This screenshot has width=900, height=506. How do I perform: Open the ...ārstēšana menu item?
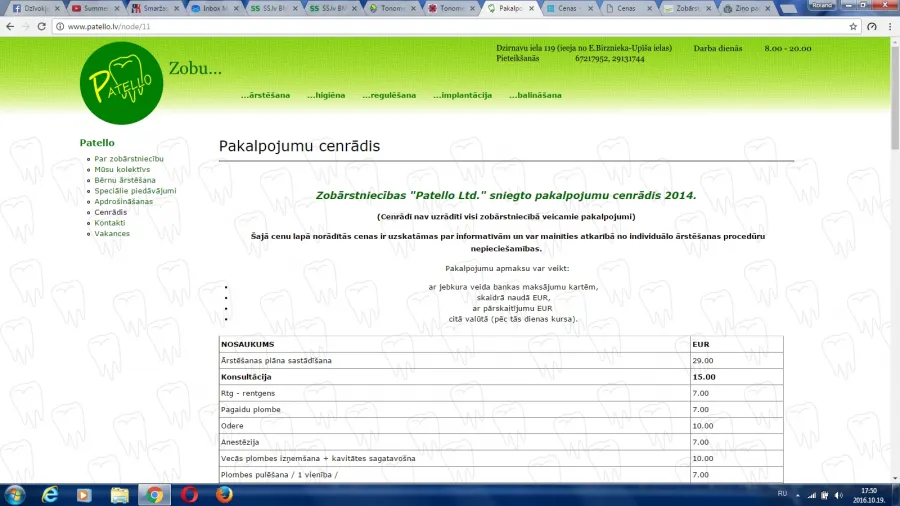(x=265, y=95)
